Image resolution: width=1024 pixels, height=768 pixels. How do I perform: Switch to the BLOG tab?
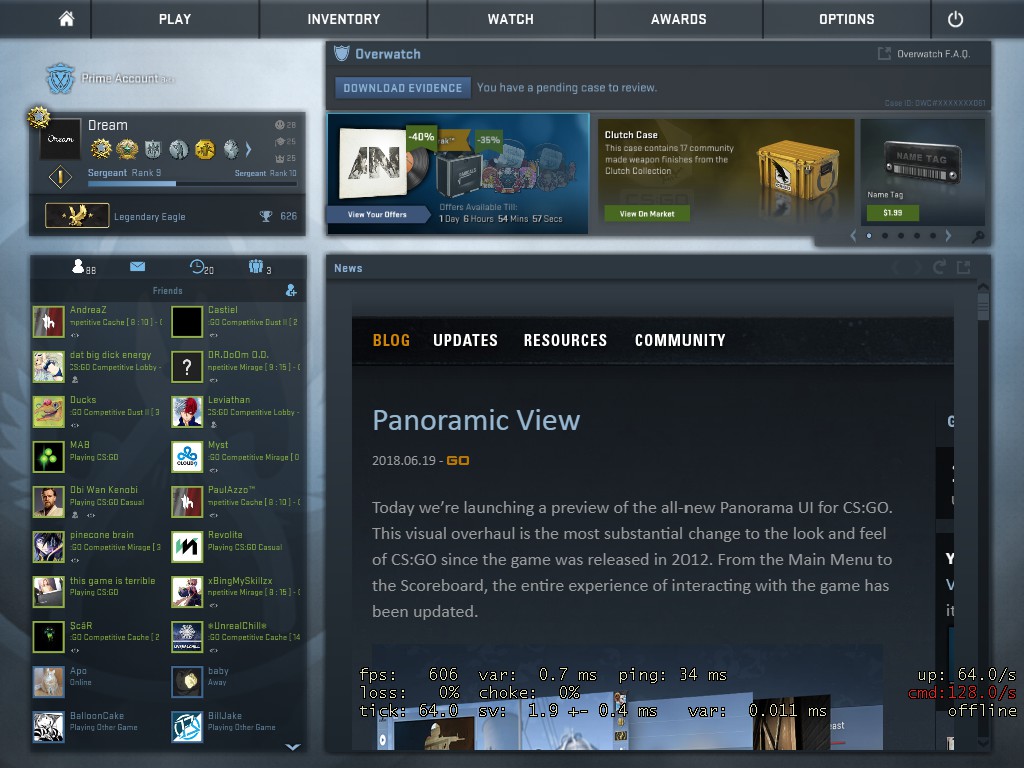tap(391, 340)
